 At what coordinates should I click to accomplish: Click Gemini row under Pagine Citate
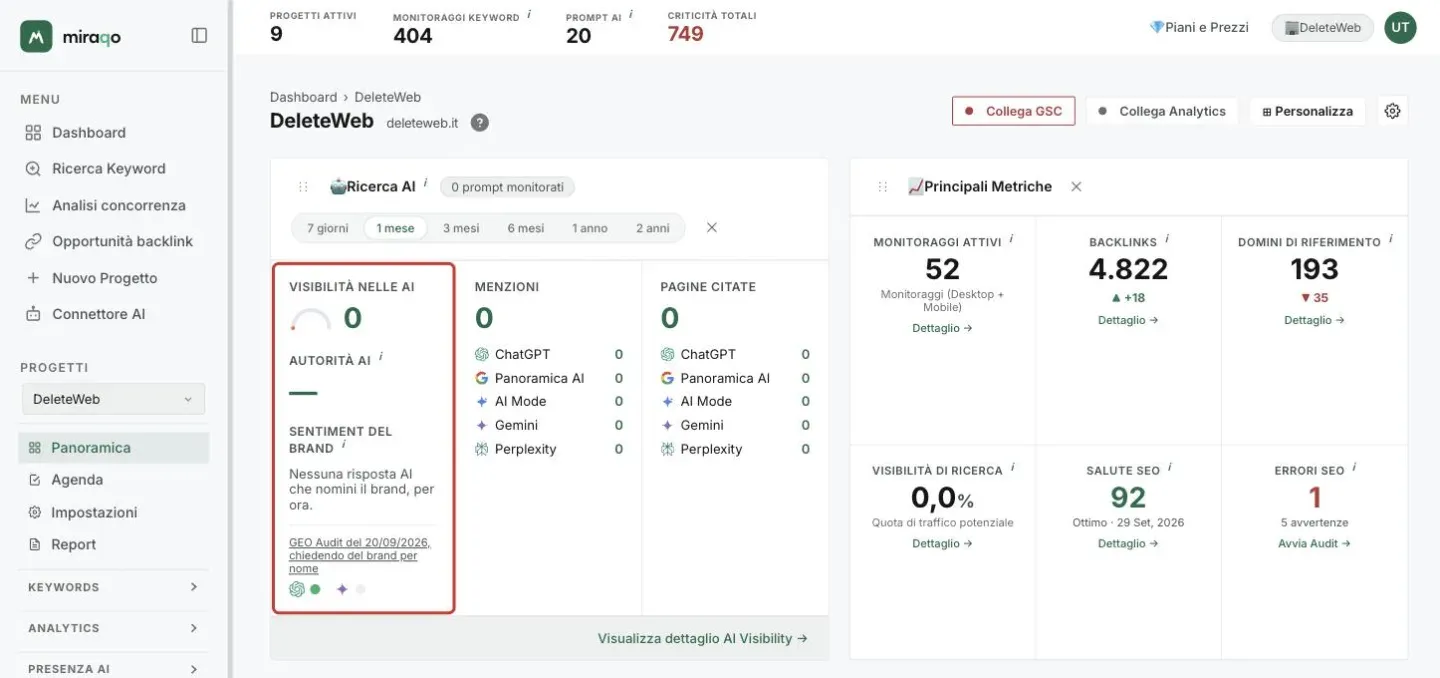coord(735,425)
